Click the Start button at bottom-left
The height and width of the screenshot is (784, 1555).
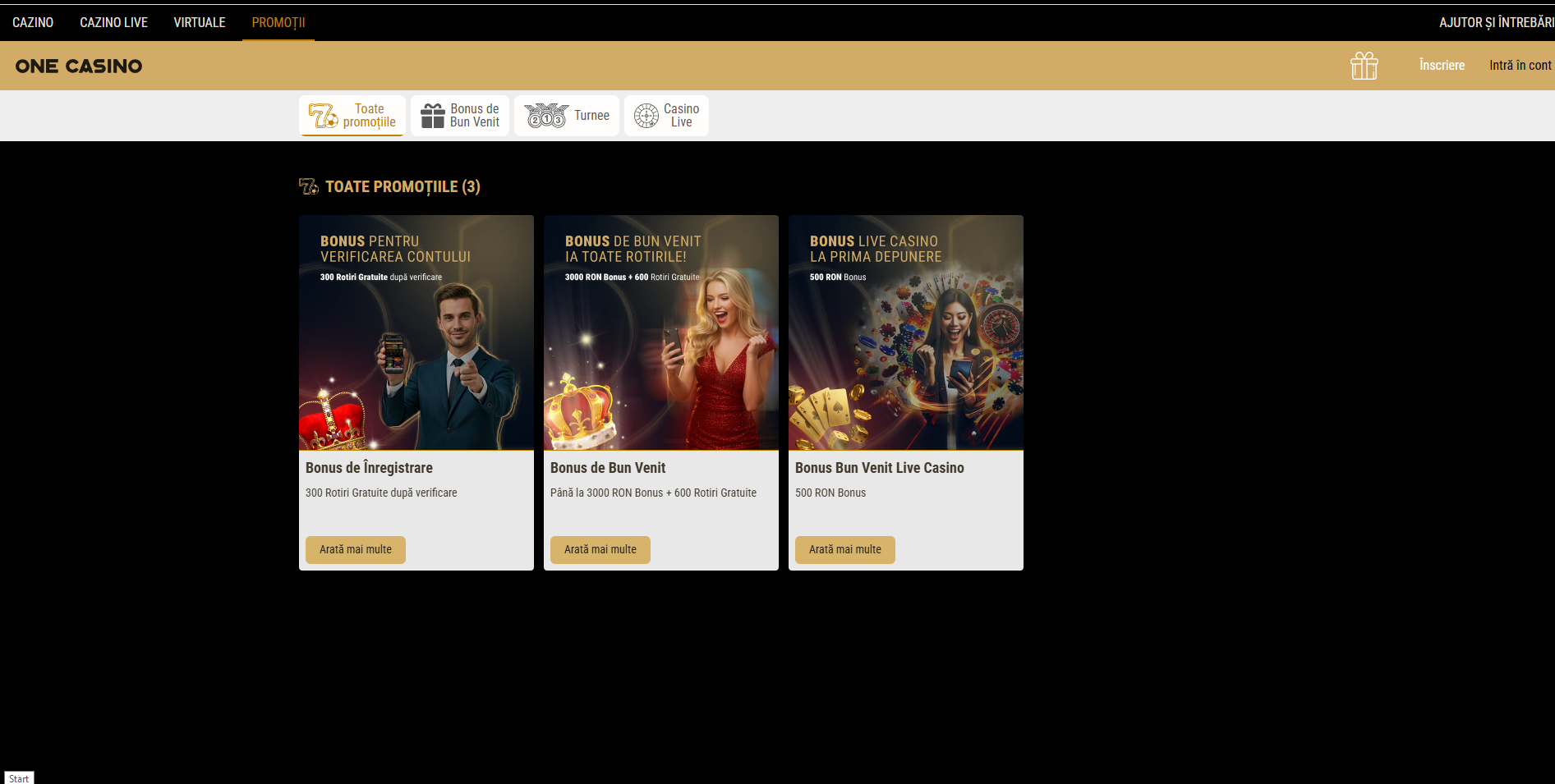pos(19,778)
